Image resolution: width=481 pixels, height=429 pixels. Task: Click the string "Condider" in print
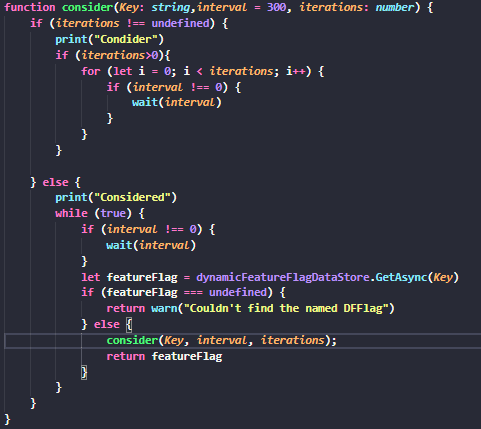tap(126, 39)
